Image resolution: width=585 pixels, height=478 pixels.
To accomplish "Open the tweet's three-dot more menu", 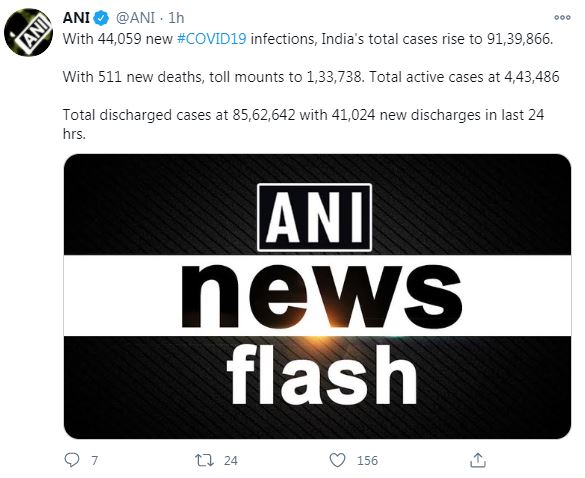I will [x=562, y=18].
